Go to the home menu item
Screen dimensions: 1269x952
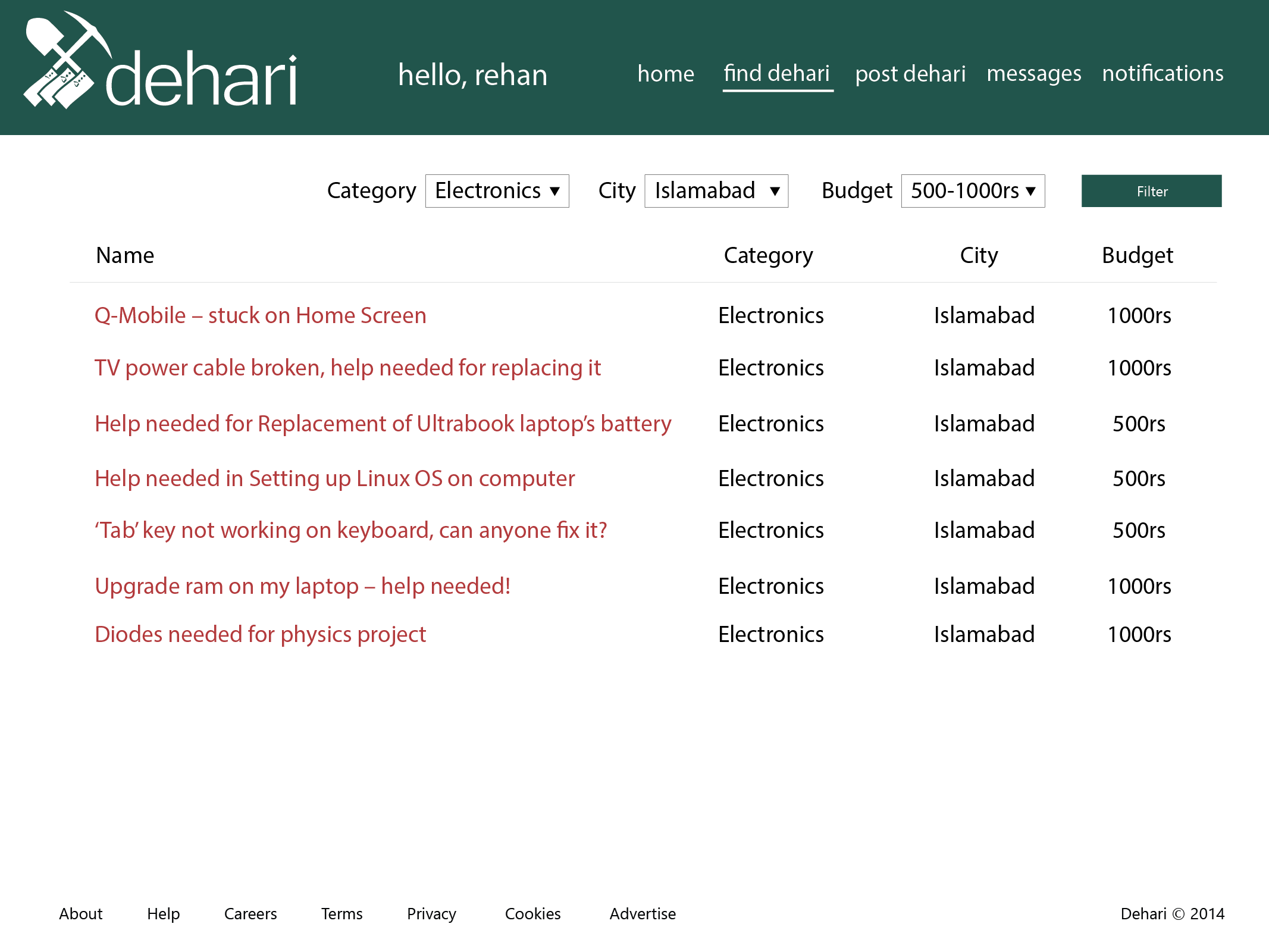pos(665,74)
